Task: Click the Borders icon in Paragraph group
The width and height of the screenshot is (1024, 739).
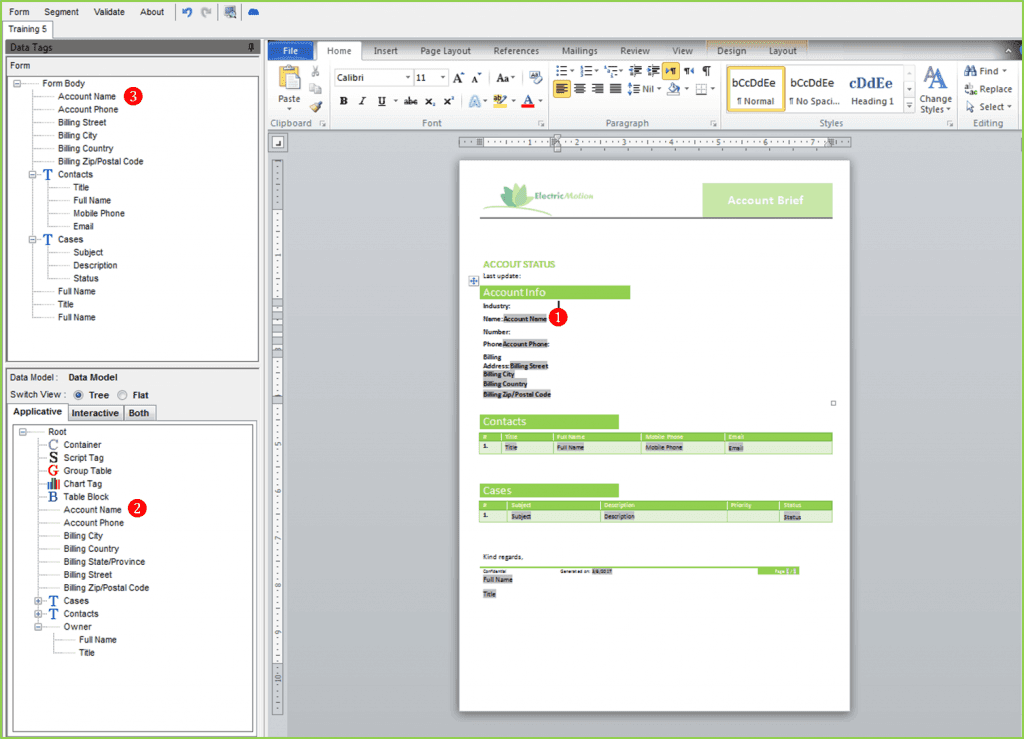Action: tap(701, 89)
